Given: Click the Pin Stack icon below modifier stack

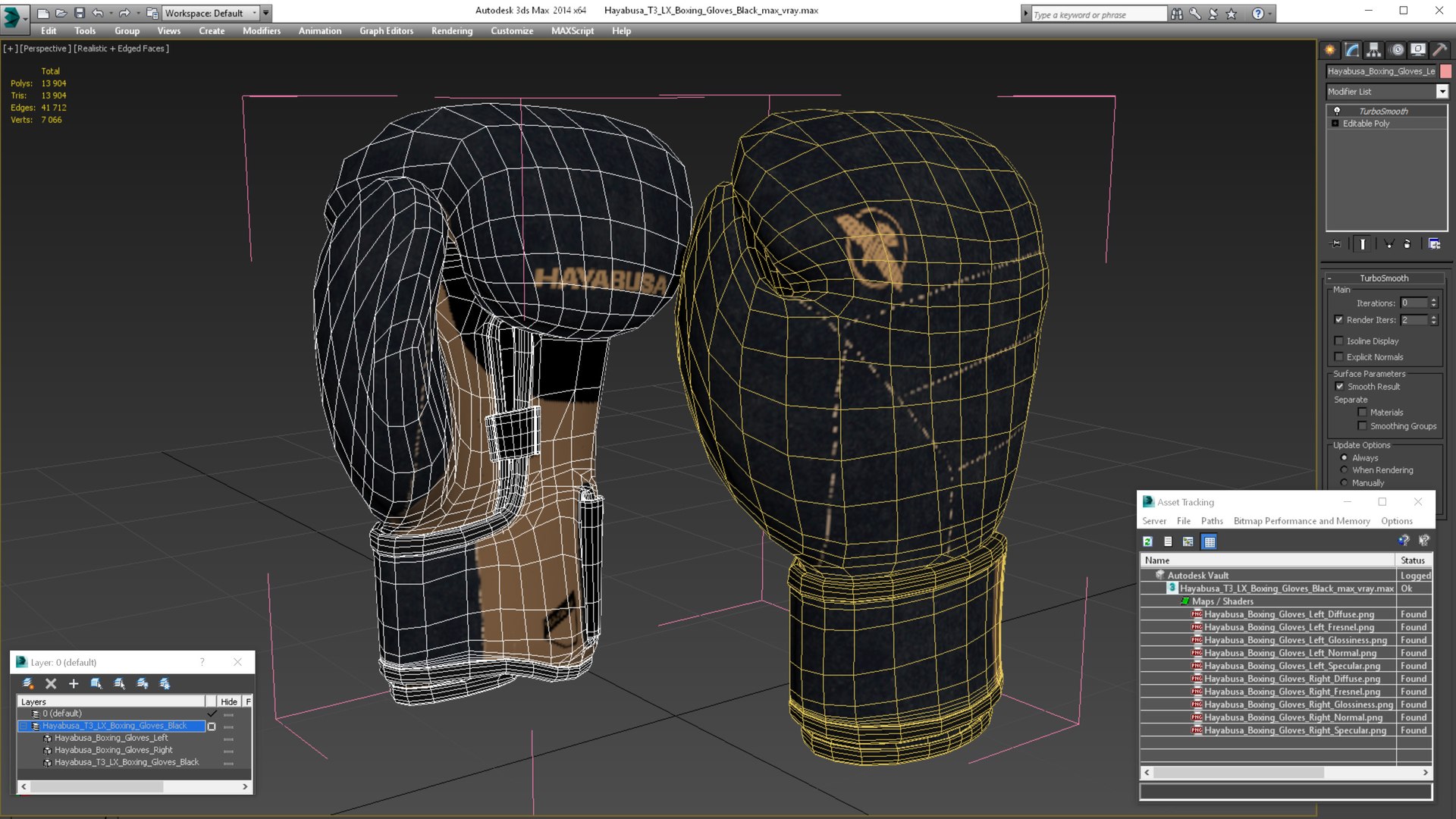Looking at the screenshot, I should [x=1336, y=244].
